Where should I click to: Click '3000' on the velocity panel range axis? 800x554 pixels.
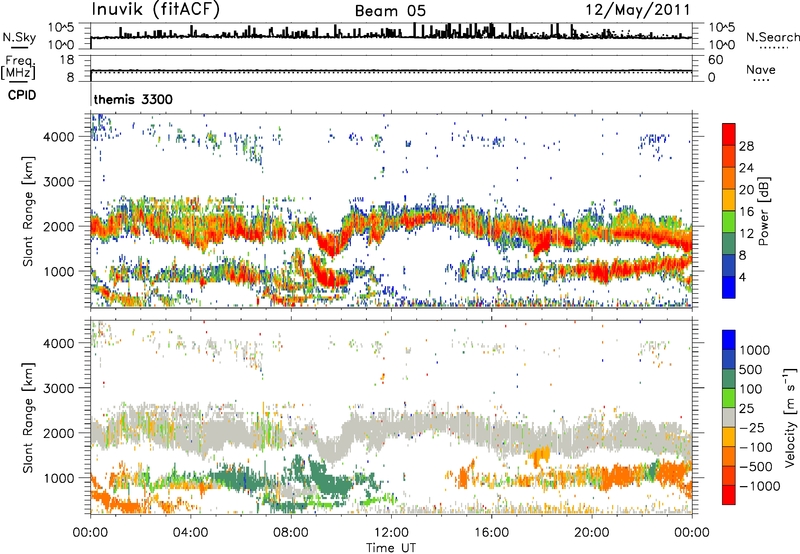click(58, 388)
